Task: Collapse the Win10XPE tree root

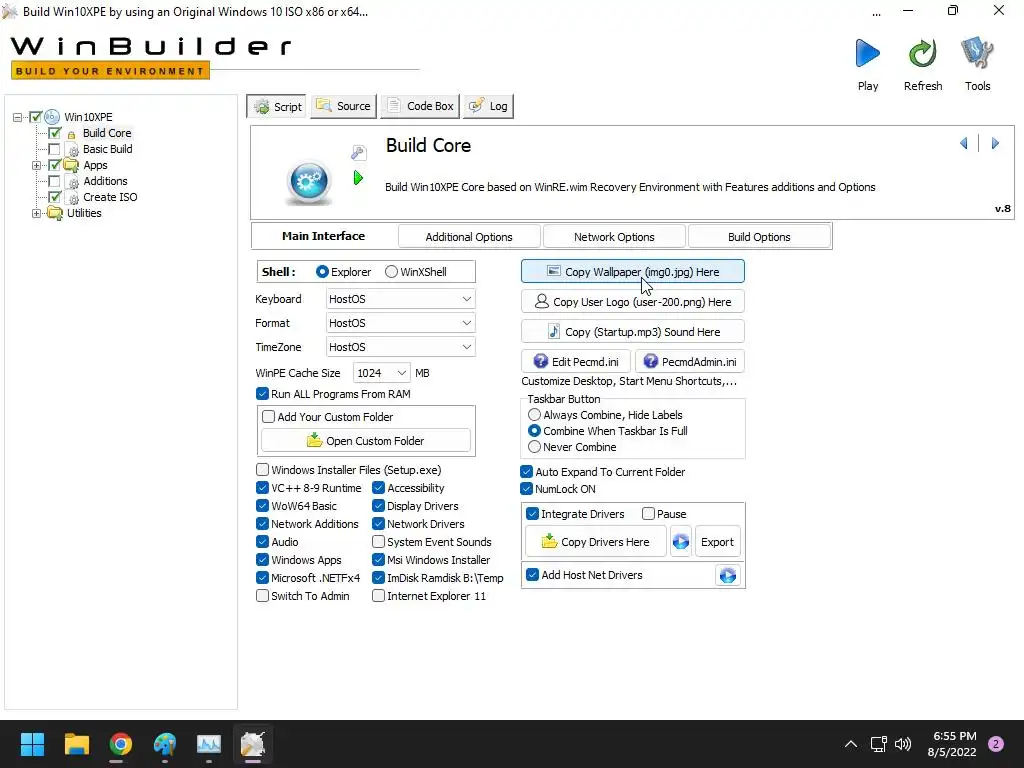Action: tap(17, 118)
